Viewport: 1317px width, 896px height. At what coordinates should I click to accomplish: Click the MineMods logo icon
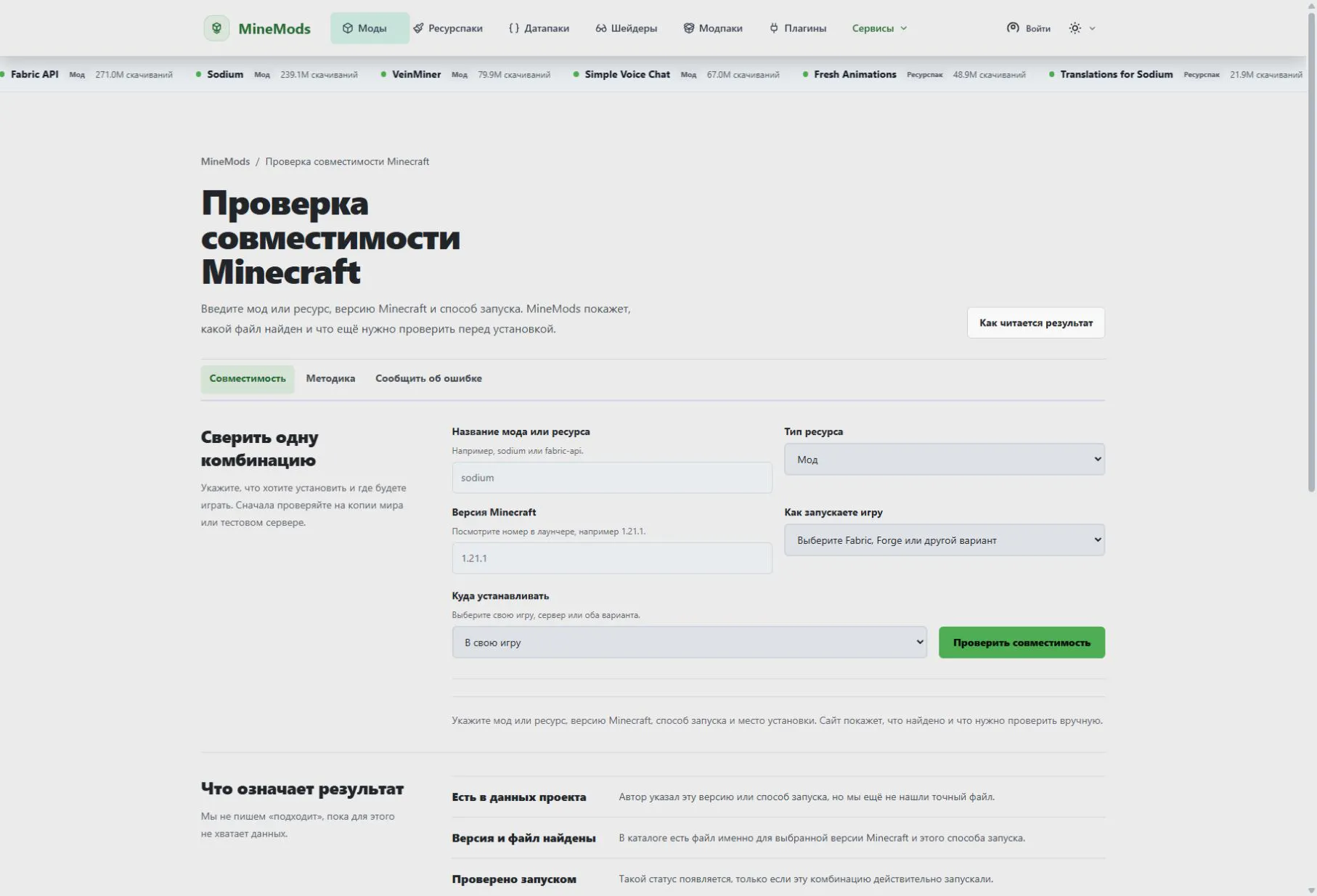click(216, 28)
